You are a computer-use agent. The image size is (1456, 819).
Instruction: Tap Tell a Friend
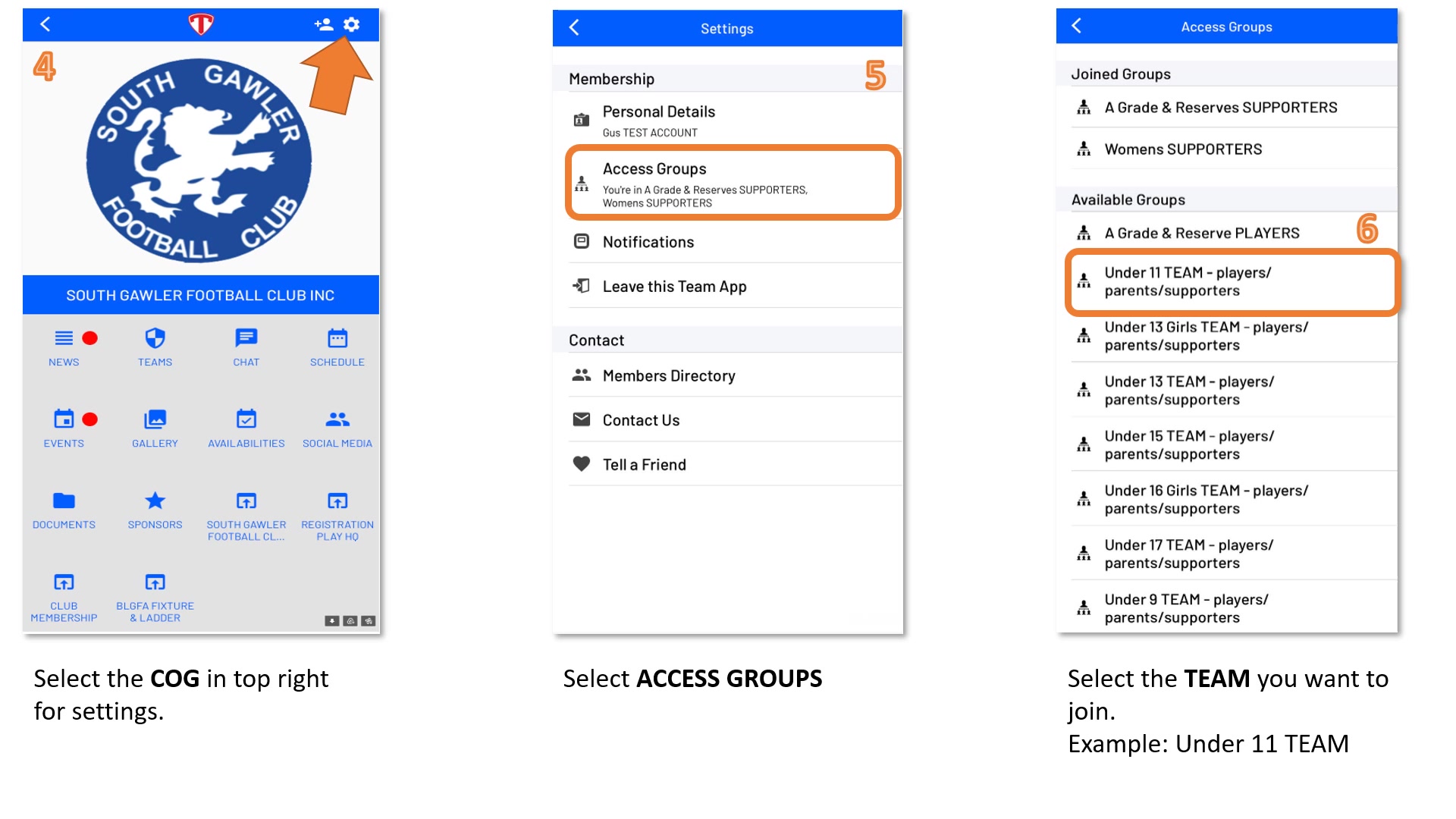[734, 464]
